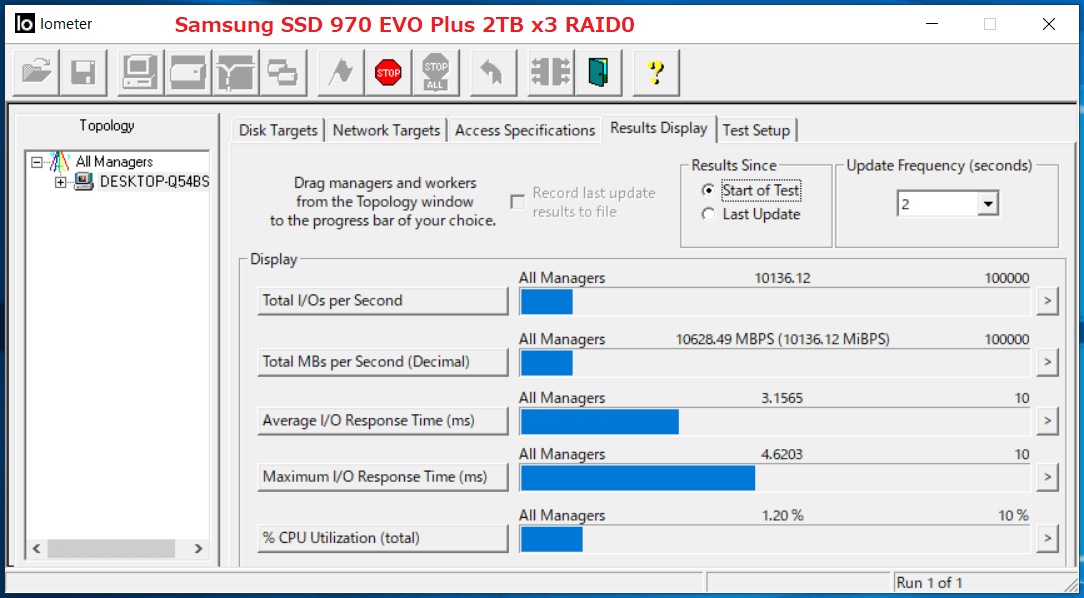The height and width of the screenshot is (598, 1084).
Task: Duplicate the selected worker from toolbar
Action: [284, 72]
